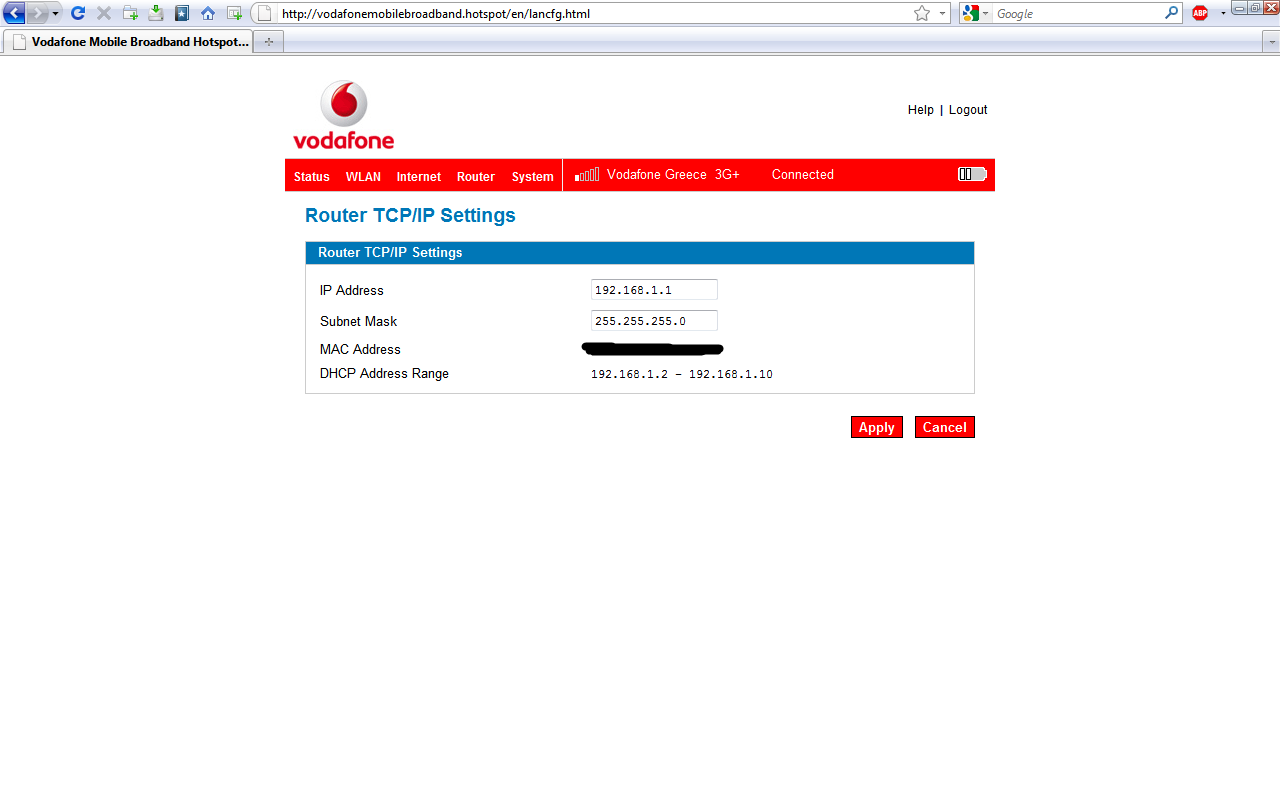Open downloads via the green arrow icon
Viewport: 1280px width, 800px height.
pos(156,14)
